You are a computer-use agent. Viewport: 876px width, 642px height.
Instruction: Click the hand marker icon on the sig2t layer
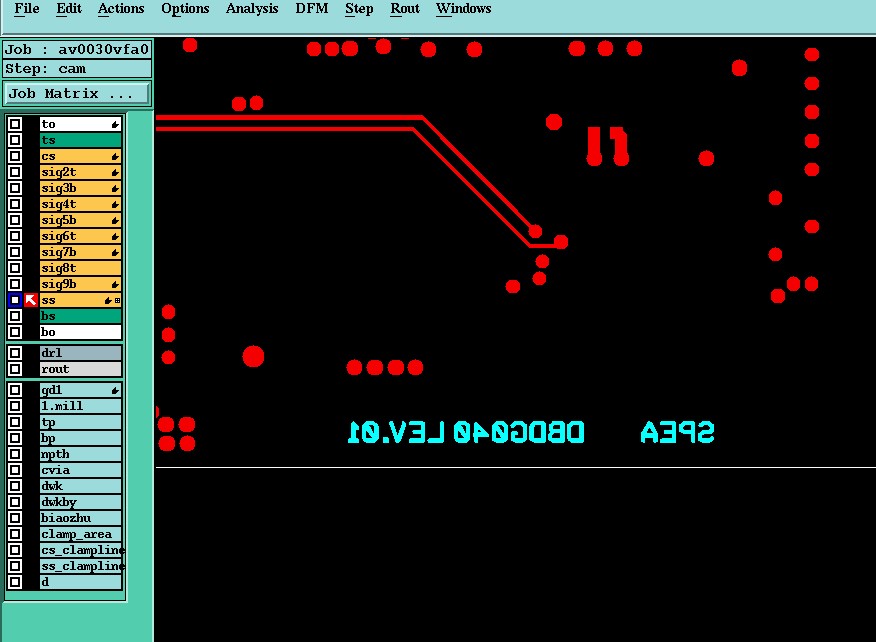click(115, 172)
